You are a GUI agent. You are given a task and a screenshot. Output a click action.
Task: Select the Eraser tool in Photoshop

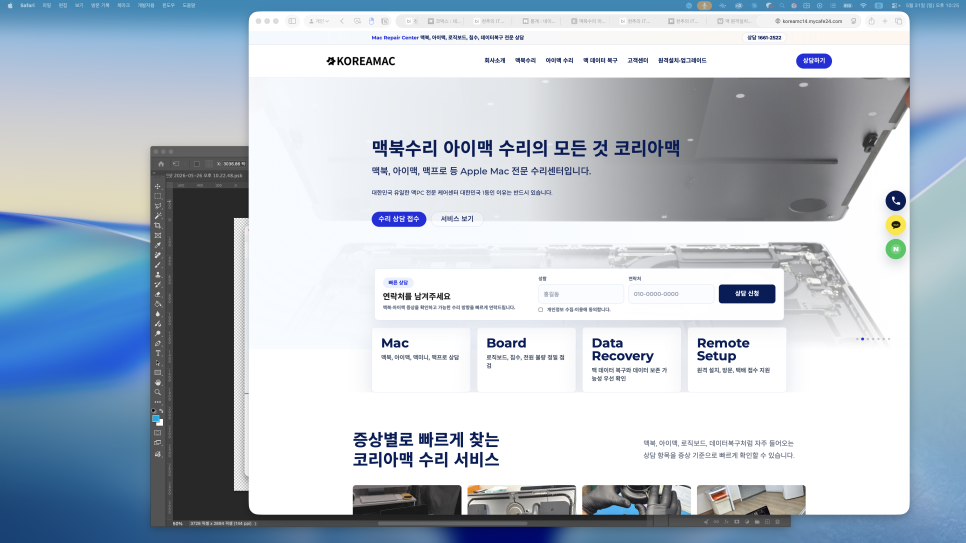click(158, 294)
